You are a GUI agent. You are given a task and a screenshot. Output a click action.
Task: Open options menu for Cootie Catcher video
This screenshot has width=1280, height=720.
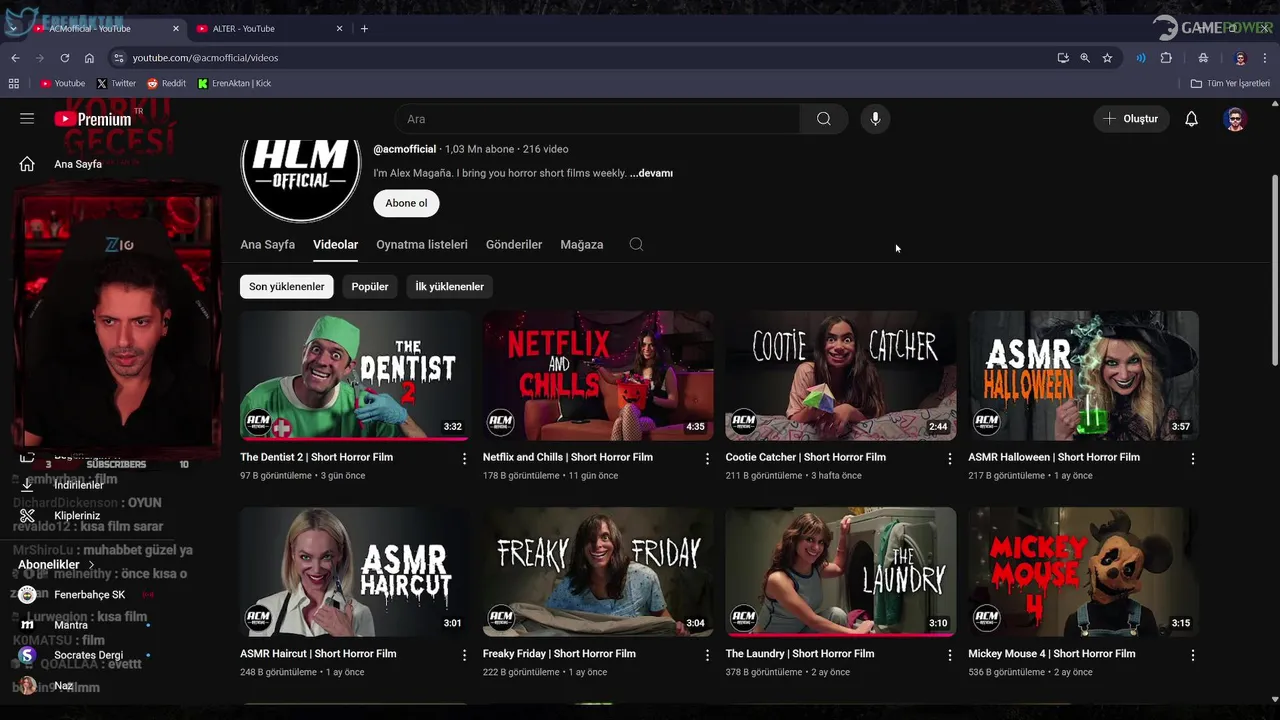click(950, 458)
